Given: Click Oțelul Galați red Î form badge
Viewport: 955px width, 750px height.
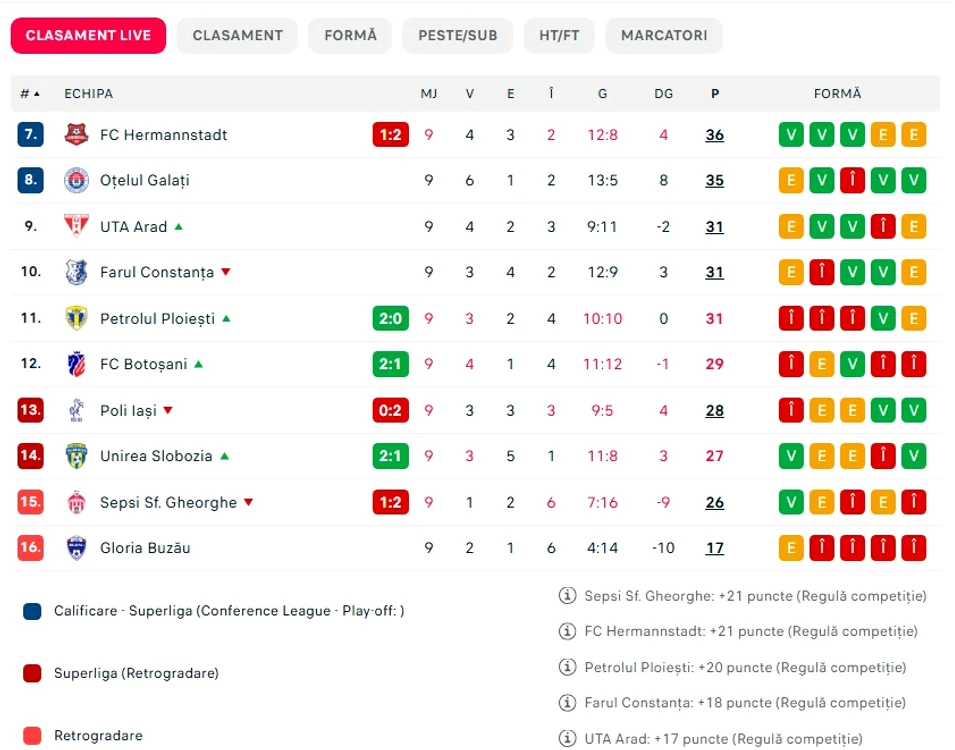Looking at the screenshot, I should 852,180.
